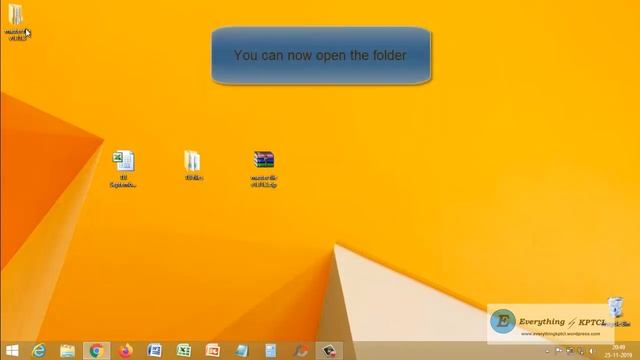Open the Recycle Bin icon
The width and height of the screenshot is (640, 360).
[x=616, y=307]
